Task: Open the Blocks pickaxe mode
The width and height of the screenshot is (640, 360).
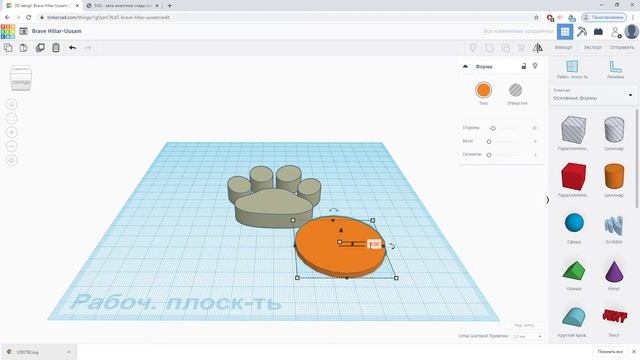Action: 582,31
